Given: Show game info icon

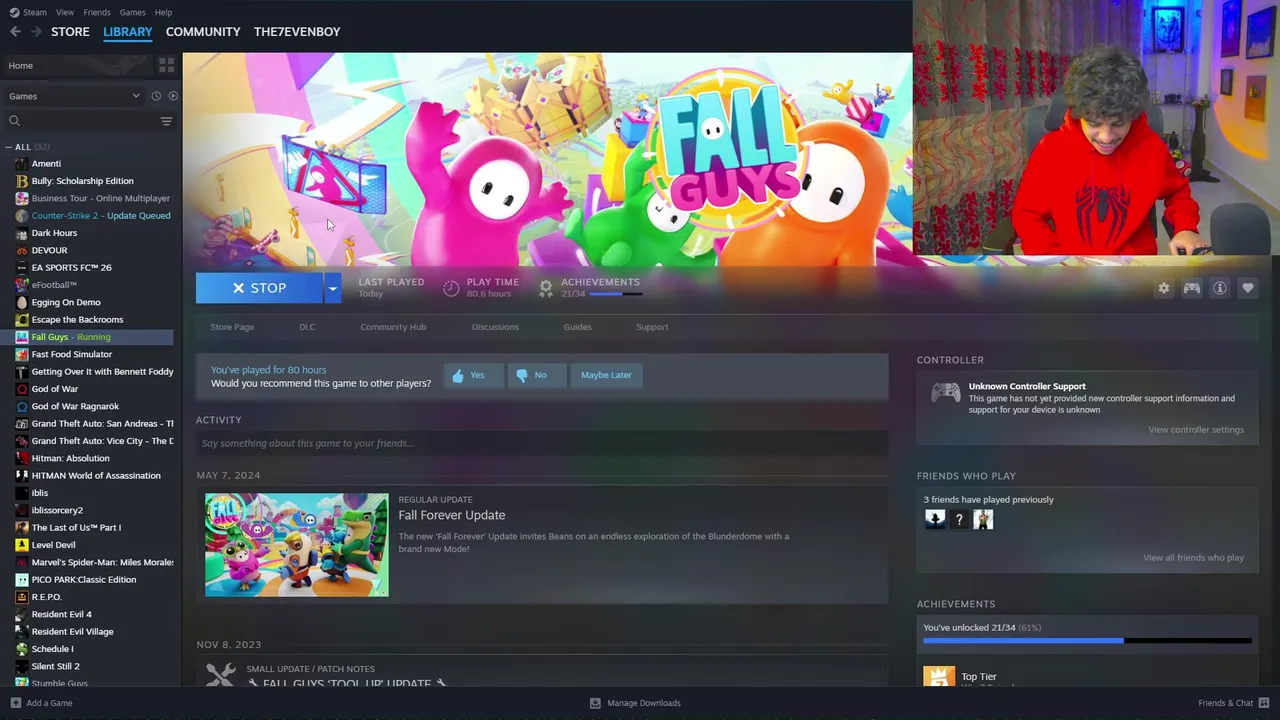Looking at the screenshot, I should tap(1219, 288).
